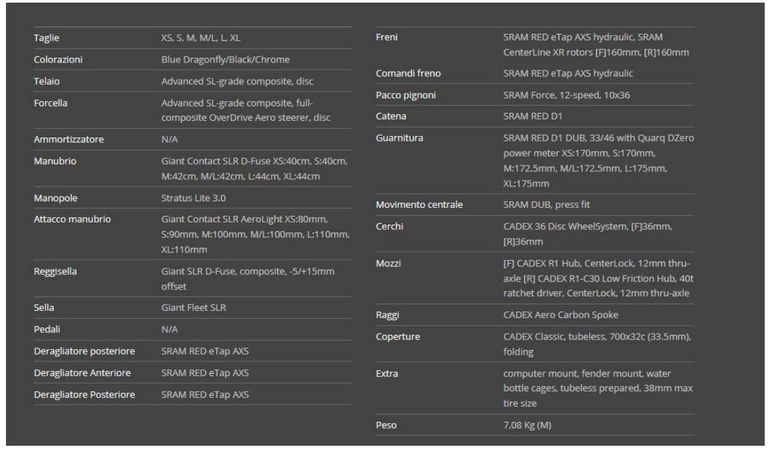Select the Cerchi CADEX 36 Disc WheelSystem value
Image resolution: width=770 pixels, height=451 pixels.
[587, 234]
